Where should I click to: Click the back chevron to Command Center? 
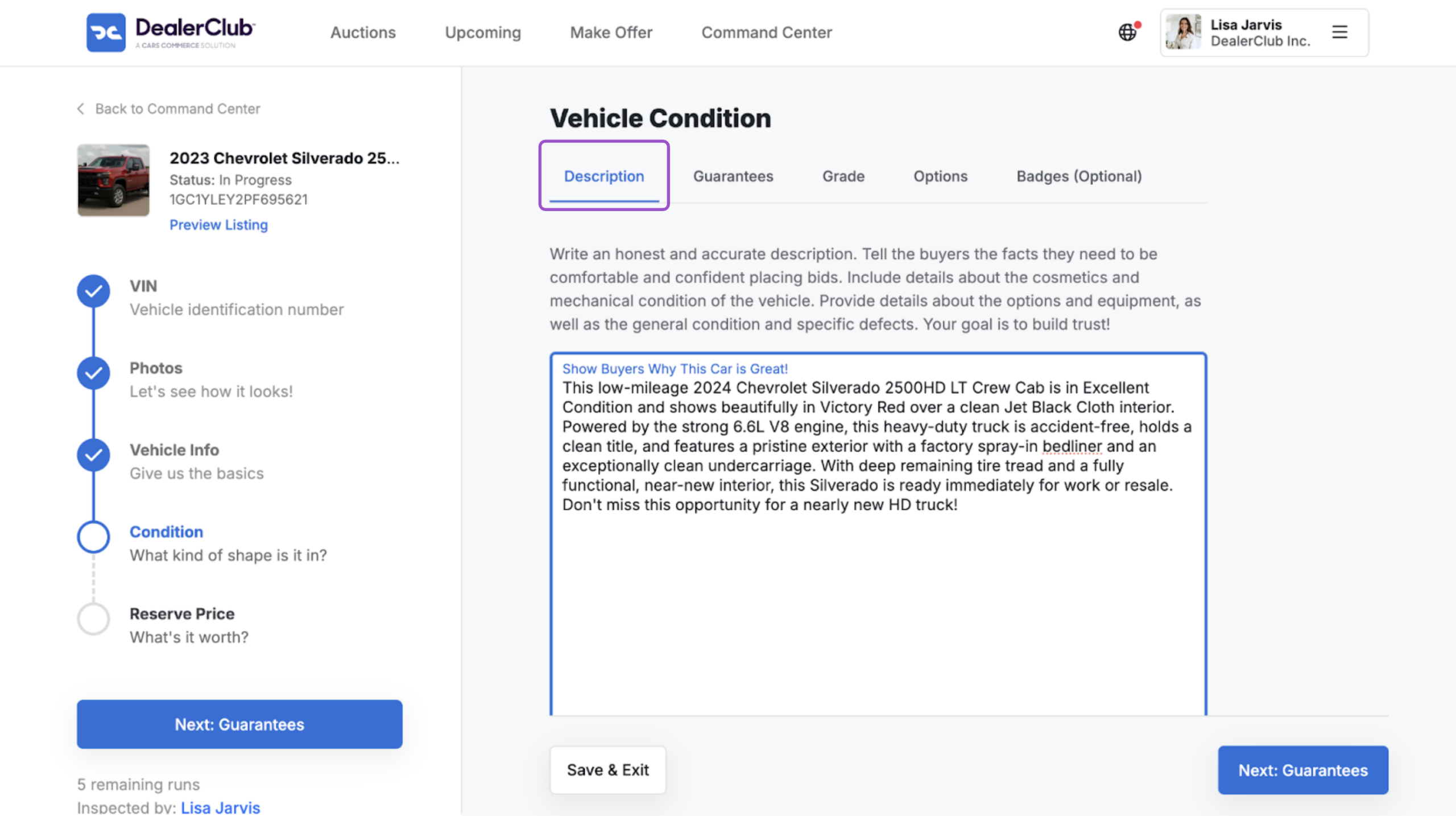click(81, 109)
